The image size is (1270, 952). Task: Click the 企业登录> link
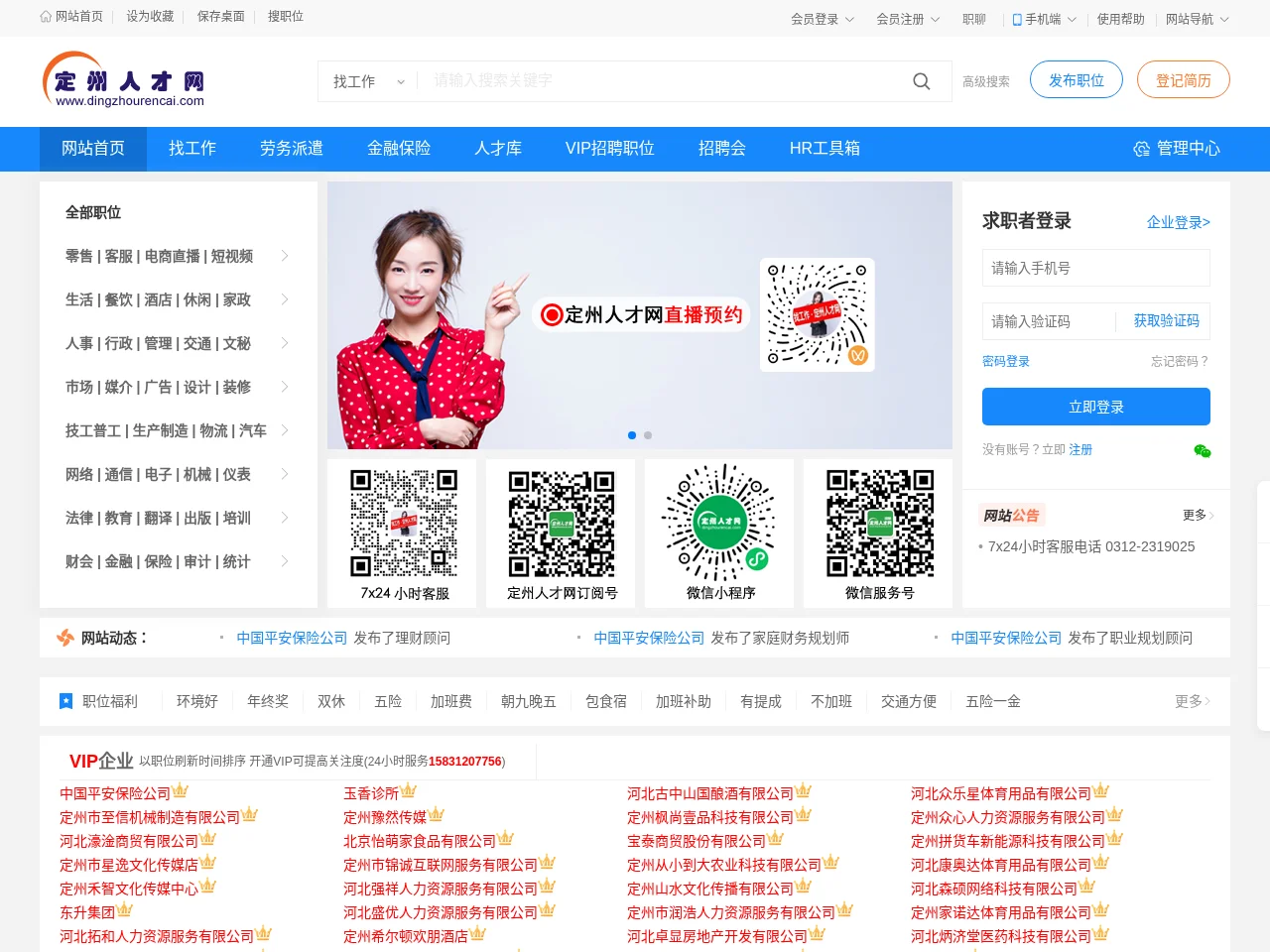tap(1179, 222)
